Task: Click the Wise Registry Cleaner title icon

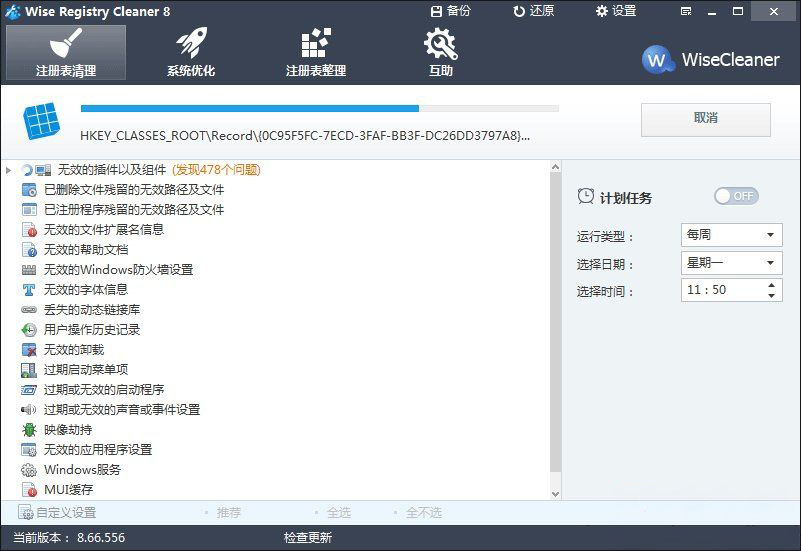Action: 13,11
